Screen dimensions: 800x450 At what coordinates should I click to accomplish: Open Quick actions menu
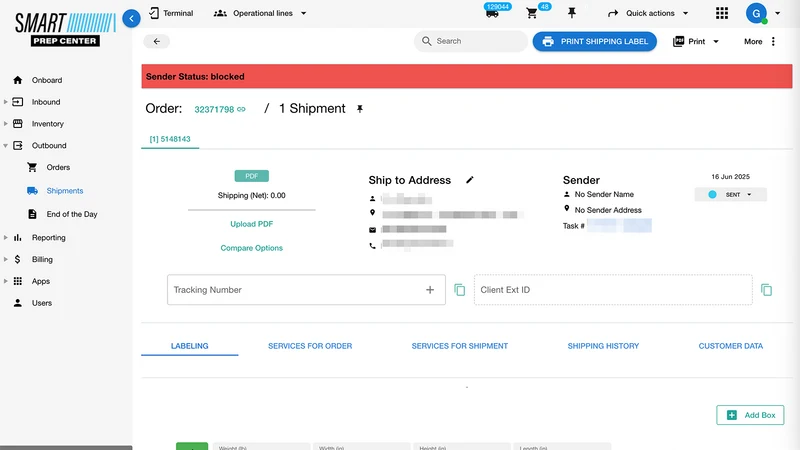point(648,13)
